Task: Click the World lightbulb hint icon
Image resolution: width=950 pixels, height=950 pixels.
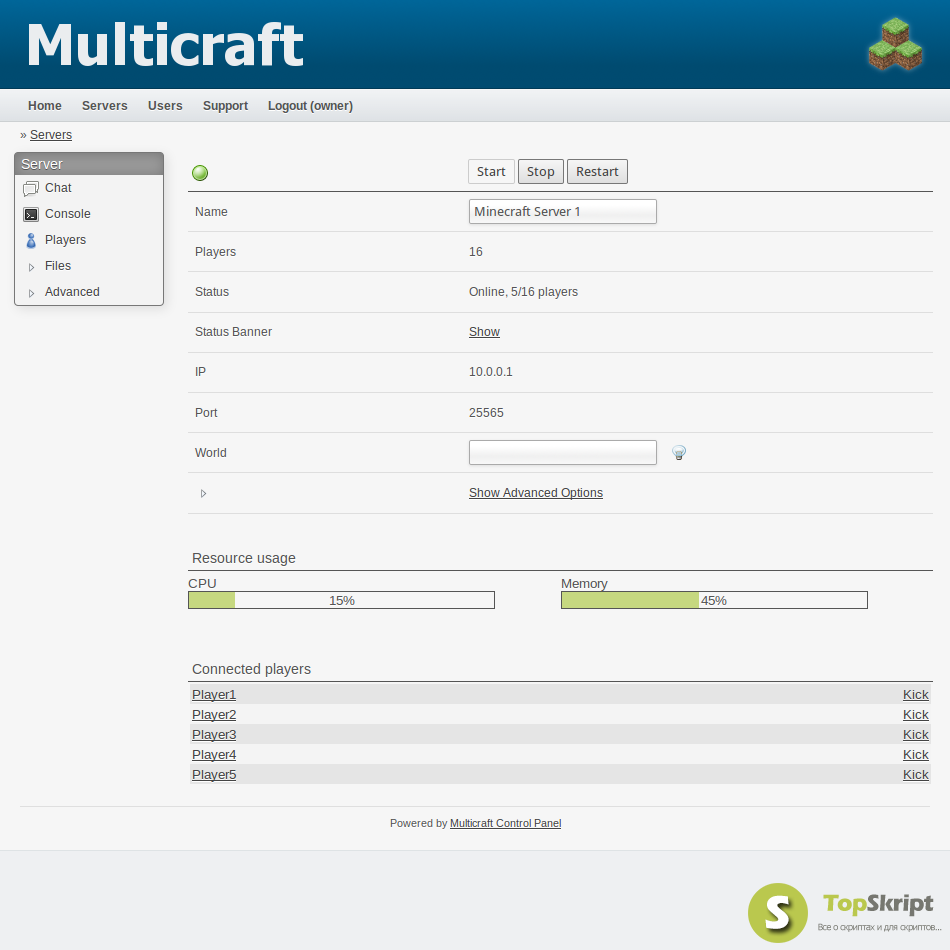Action: [x=679, y=453]
